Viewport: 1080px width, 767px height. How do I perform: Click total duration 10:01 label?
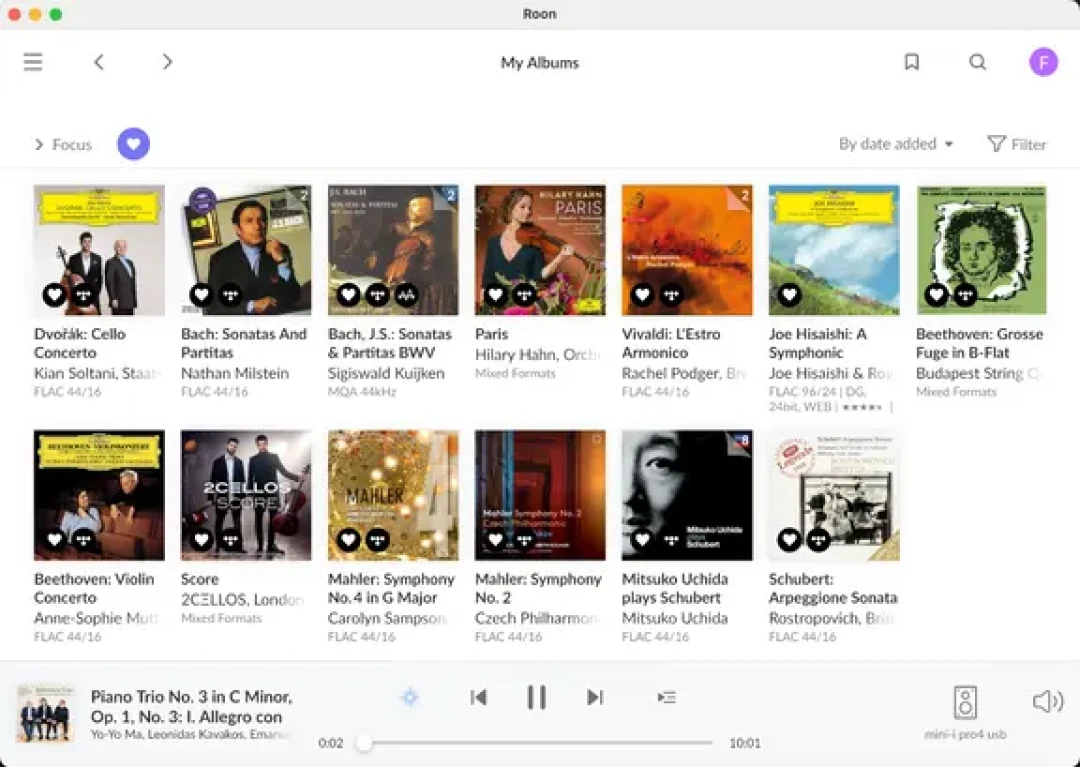pyautogui.click(x=745, y=743)
